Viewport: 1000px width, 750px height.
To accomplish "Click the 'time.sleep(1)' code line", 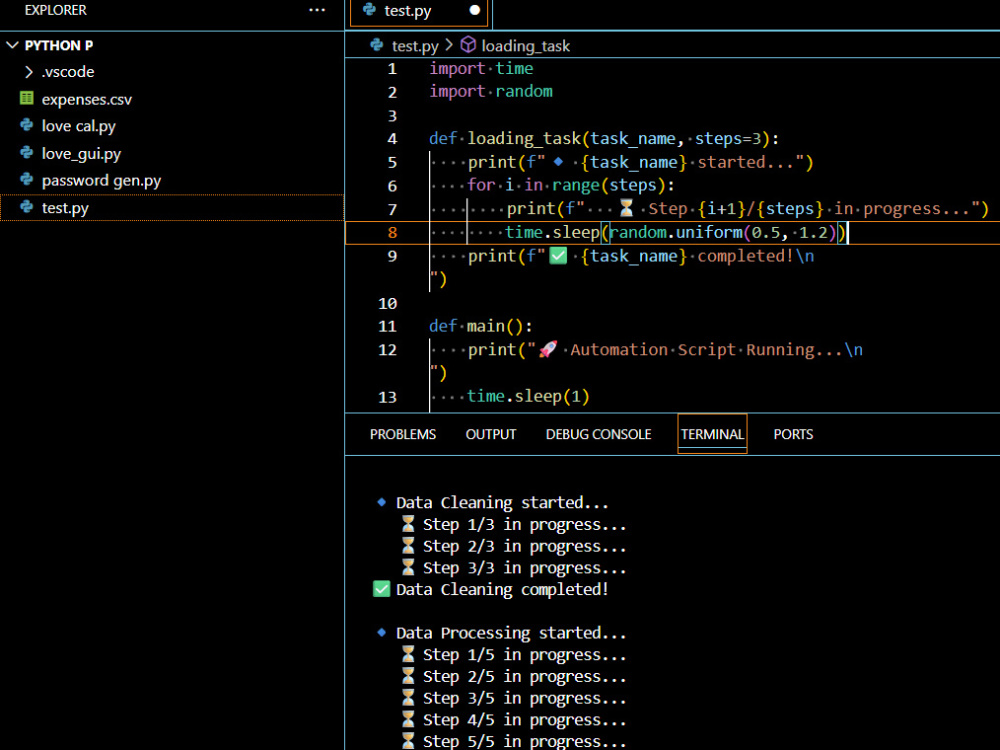I will click(x=528, y=396).
